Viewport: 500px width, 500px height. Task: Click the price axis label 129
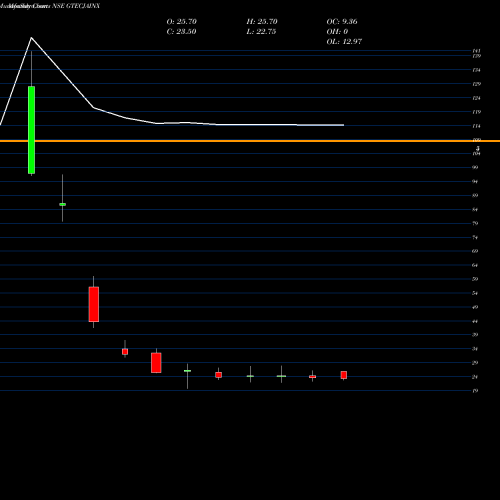click(x=477, y=84)
